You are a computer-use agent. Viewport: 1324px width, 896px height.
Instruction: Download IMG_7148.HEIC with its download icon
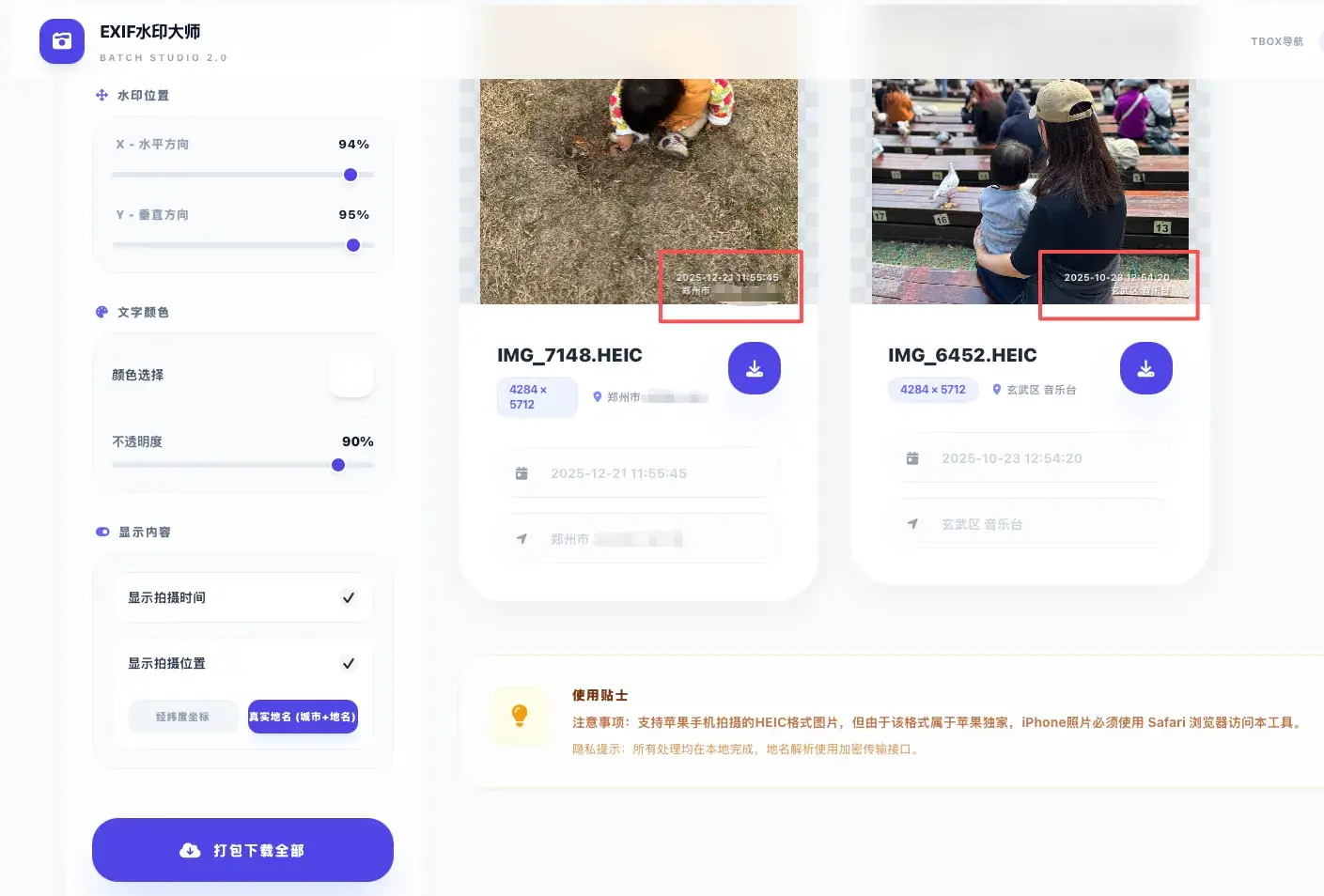tap(754, 368)
